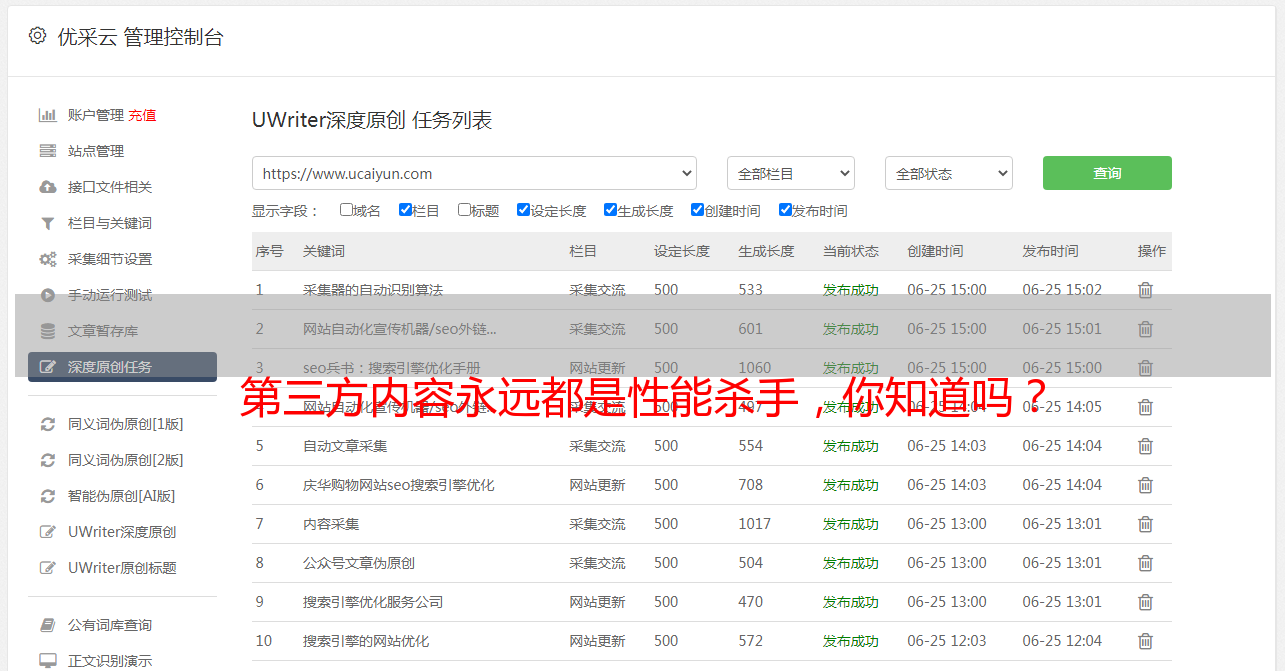1285x671 pixels.
Task: Click the monitor icon next to 正文识别演示
Action: pos(47,661)
